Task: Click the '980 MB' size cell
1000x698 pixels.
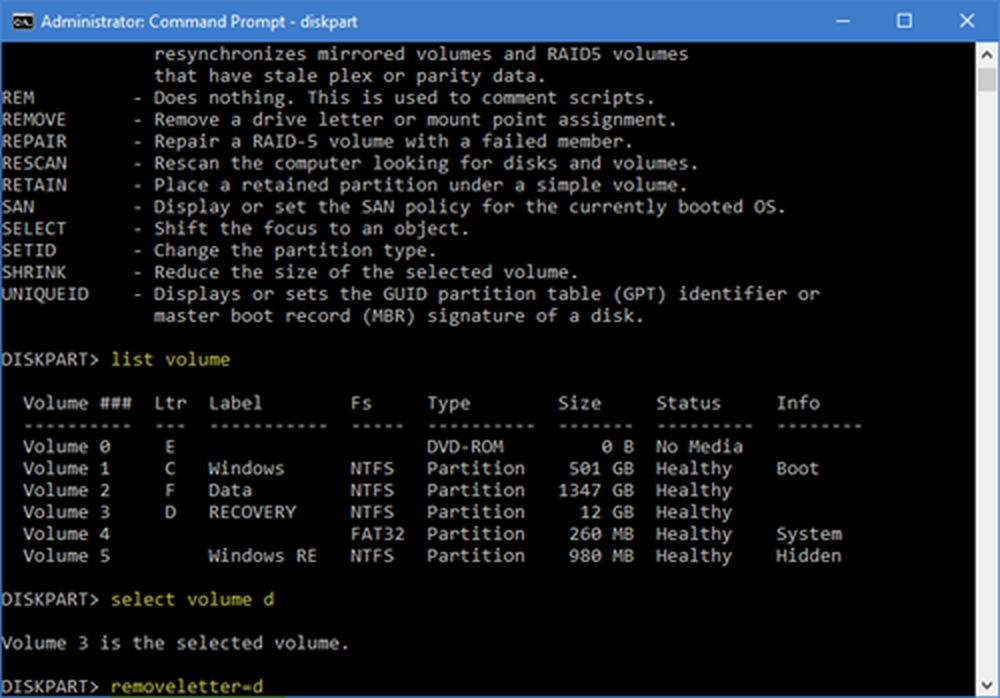Action: [x=601, y=556]
